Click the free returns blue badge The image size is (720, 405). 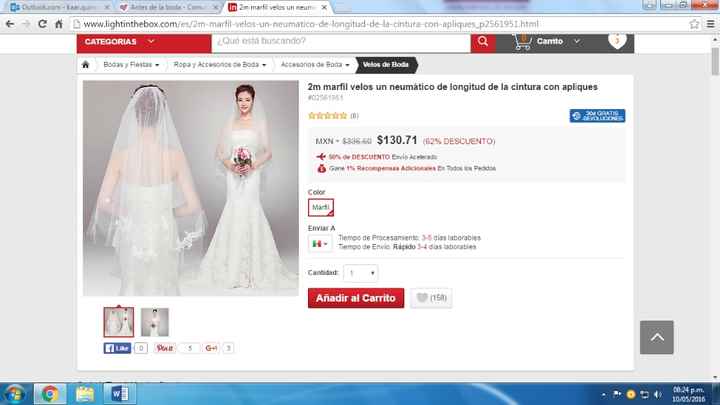(x=597, y=116)
